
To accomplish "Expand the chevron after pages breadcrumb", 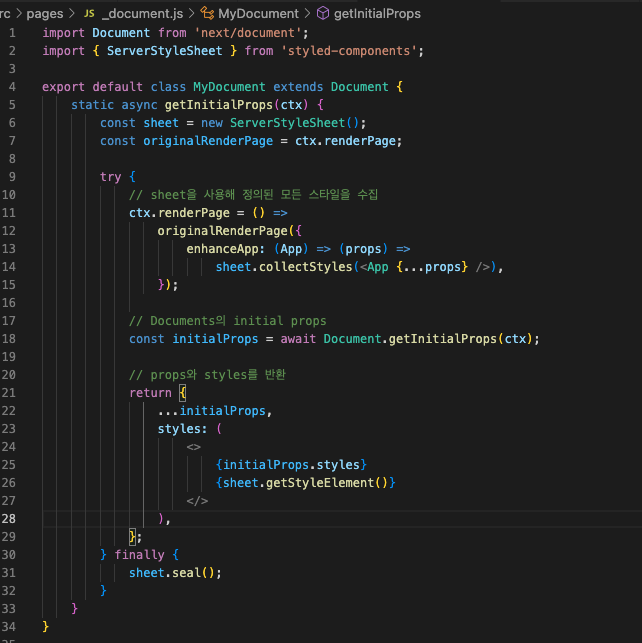I will (x=73, y=14).
